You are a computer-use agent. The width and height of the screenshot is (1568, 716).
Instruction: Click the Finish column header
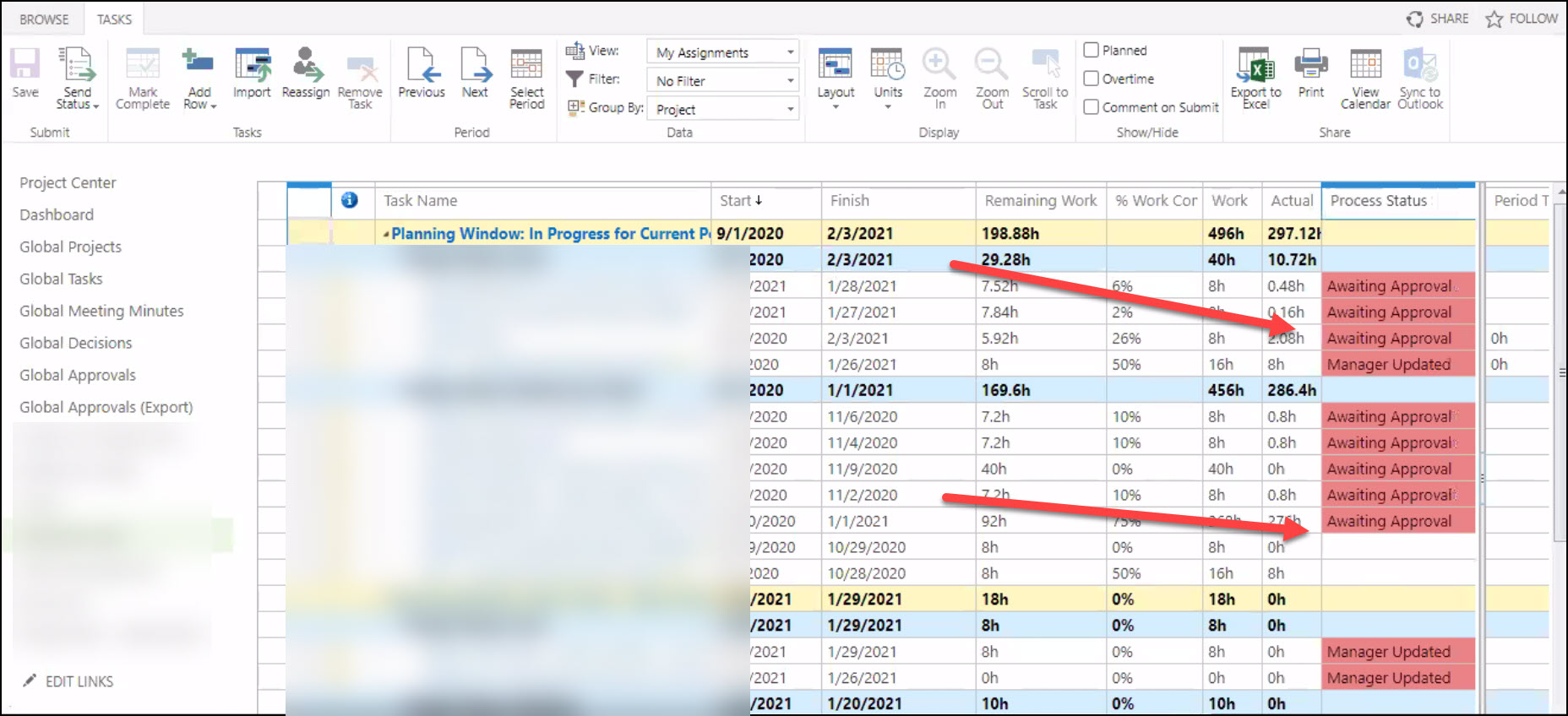[898, 201]
